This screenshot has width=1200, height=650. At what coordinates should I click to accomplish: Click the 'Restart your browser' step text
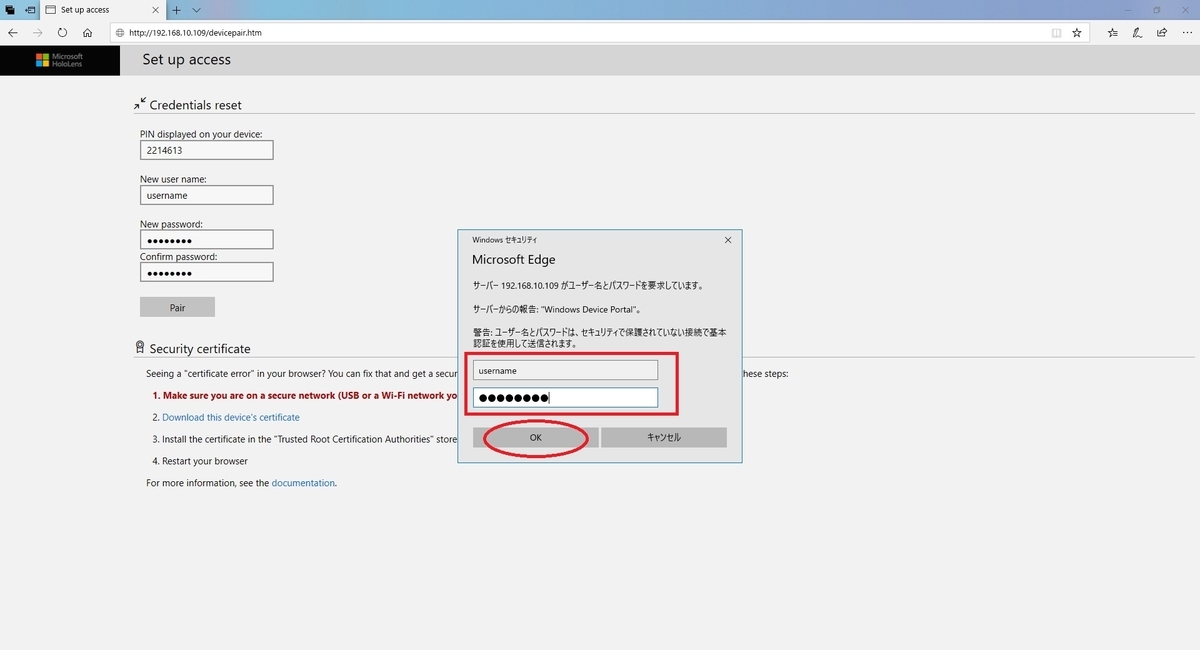pyautogui.click(x=205, y=461)
